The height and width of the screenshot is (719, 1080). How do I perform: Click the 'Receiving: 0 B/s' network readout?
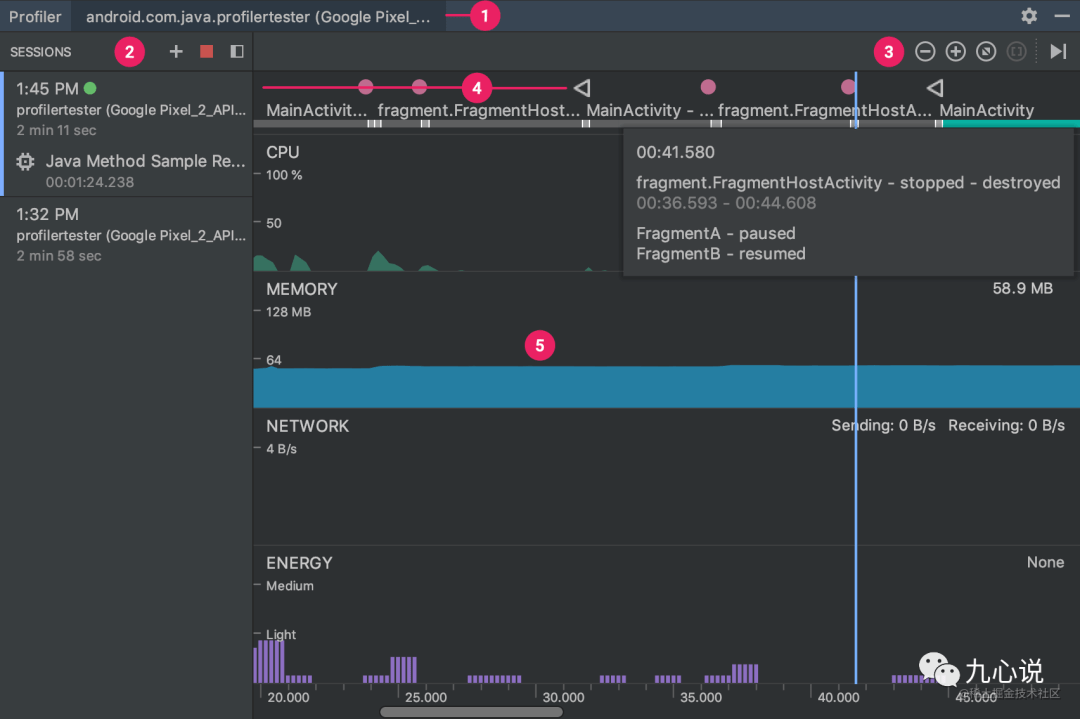click(x=1006, y=426)
